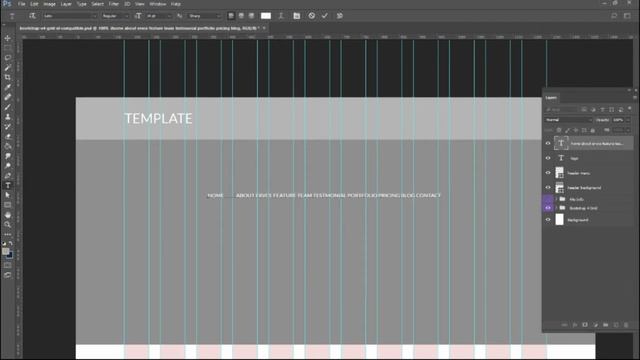This screenshot has height=360, width=640.
Task: Switch to the Layers panel tab
Action: tap(551, 98)
